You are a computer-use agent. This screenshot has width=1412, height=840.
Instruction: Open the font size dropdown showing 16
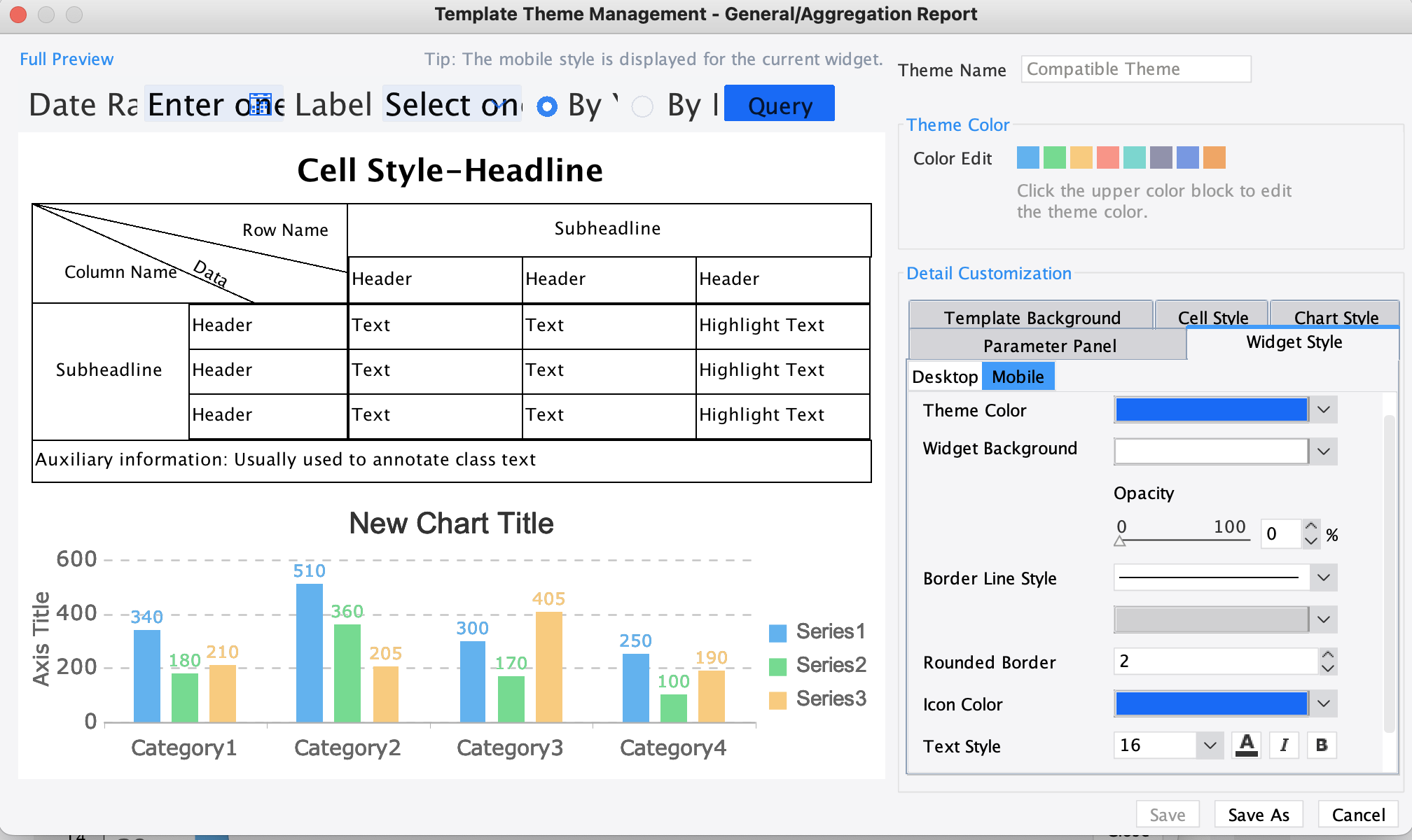pos(1209,745)
